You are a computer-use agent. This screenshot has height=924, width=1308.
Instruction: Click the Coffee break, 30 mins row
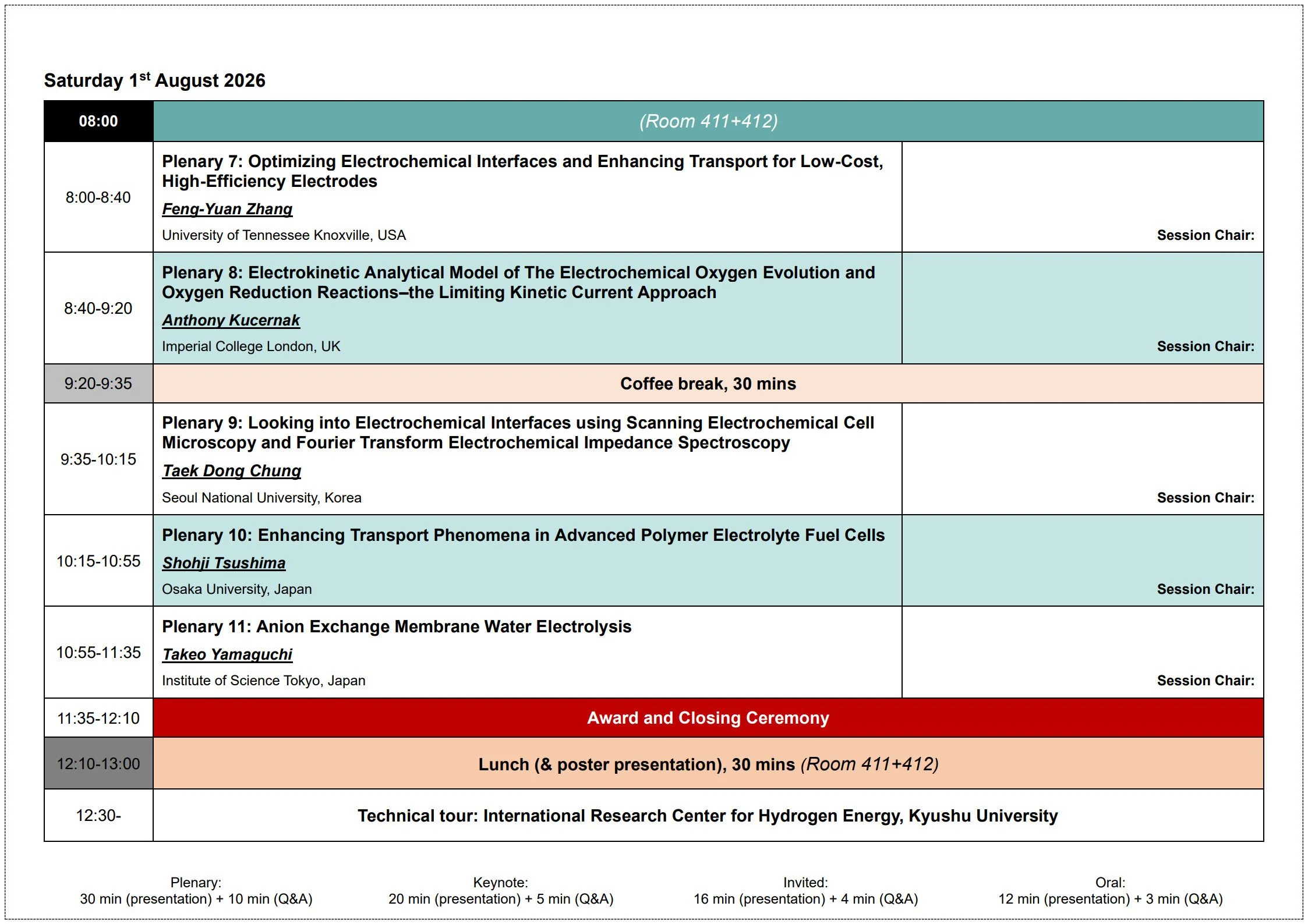pyautogui.click(x=708, y=384)
